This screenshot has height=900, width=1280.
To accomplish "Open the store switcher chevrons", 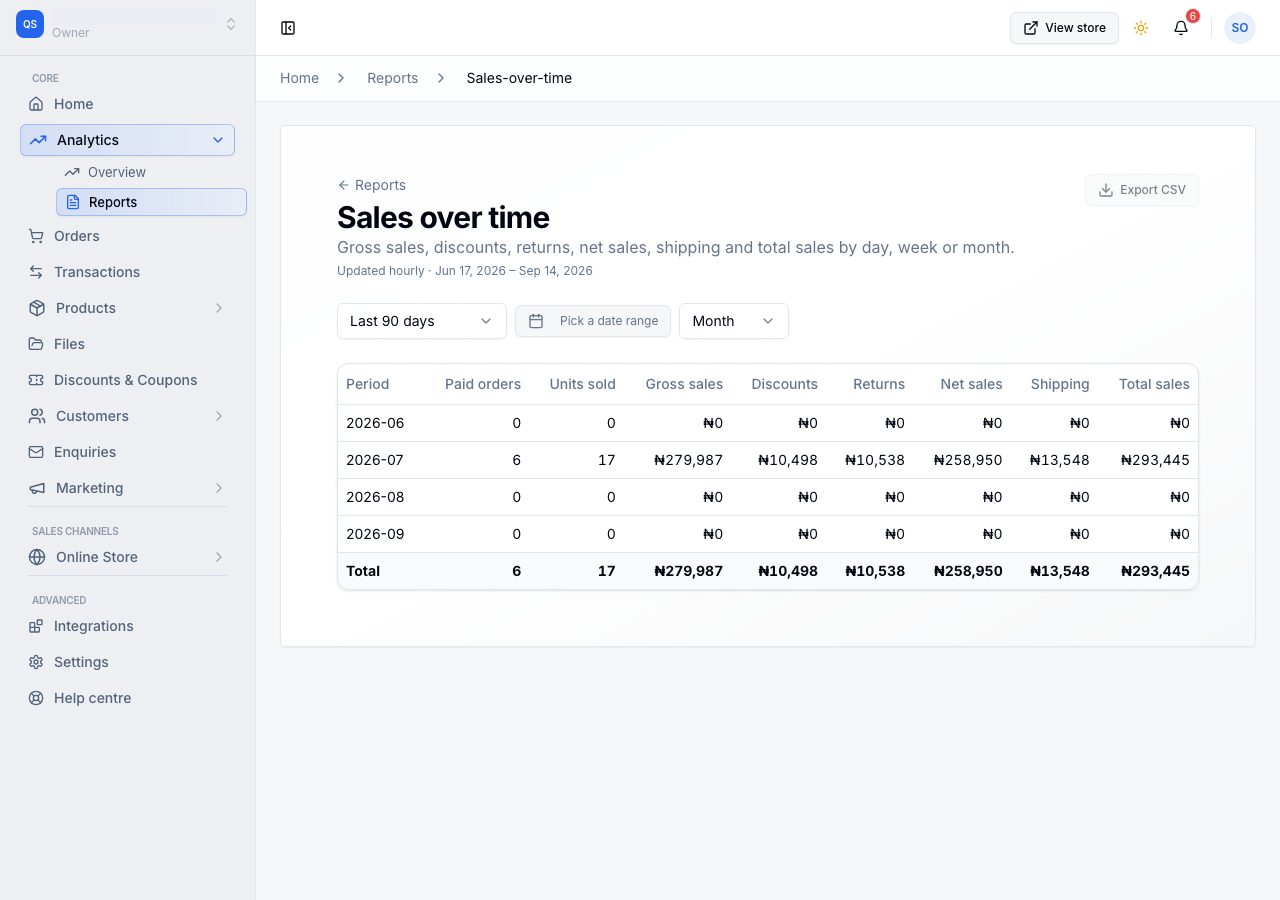I will pos(231,24).
